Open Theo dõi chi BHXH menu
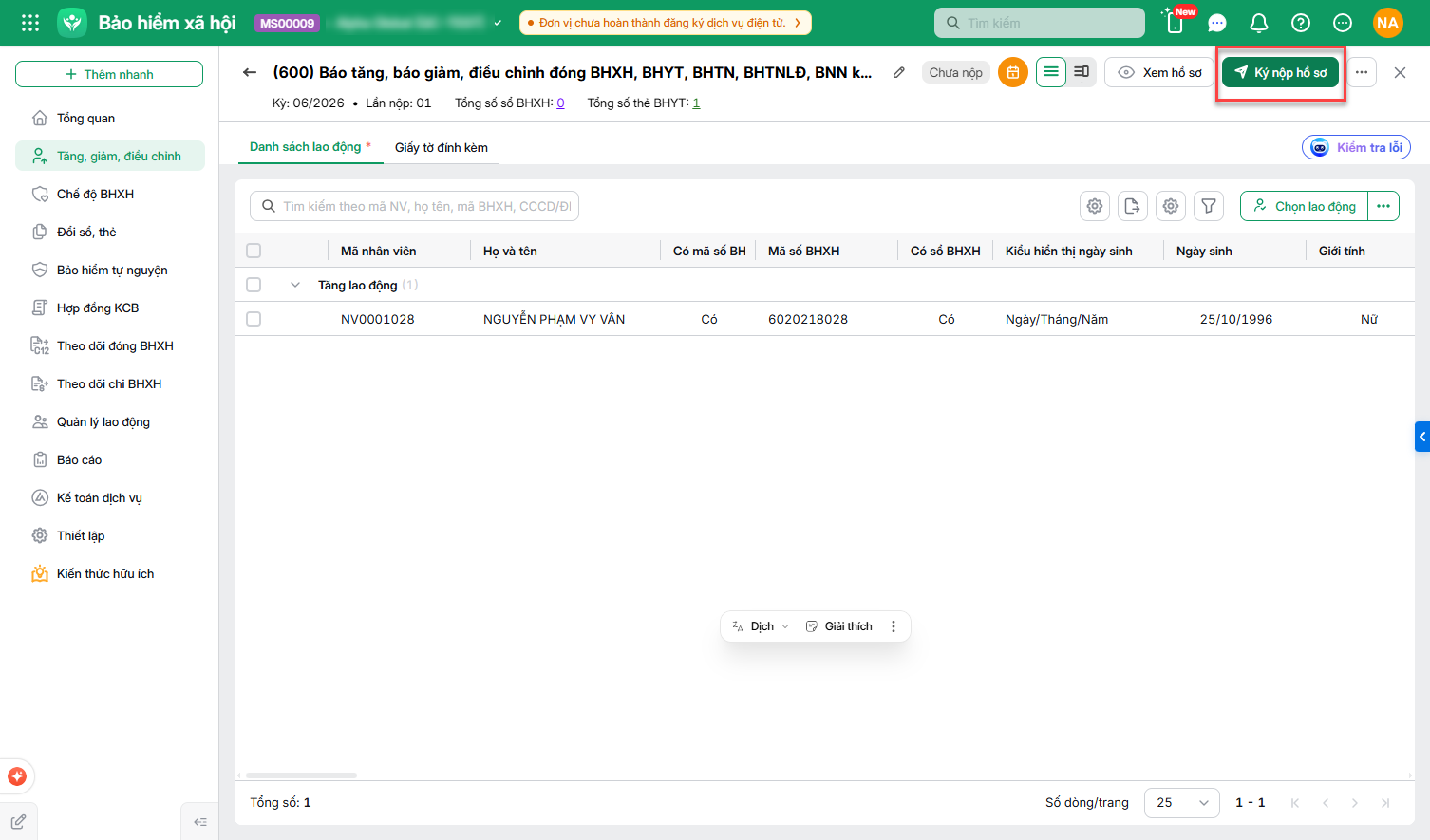1430x840 pixels. (109, 383)
